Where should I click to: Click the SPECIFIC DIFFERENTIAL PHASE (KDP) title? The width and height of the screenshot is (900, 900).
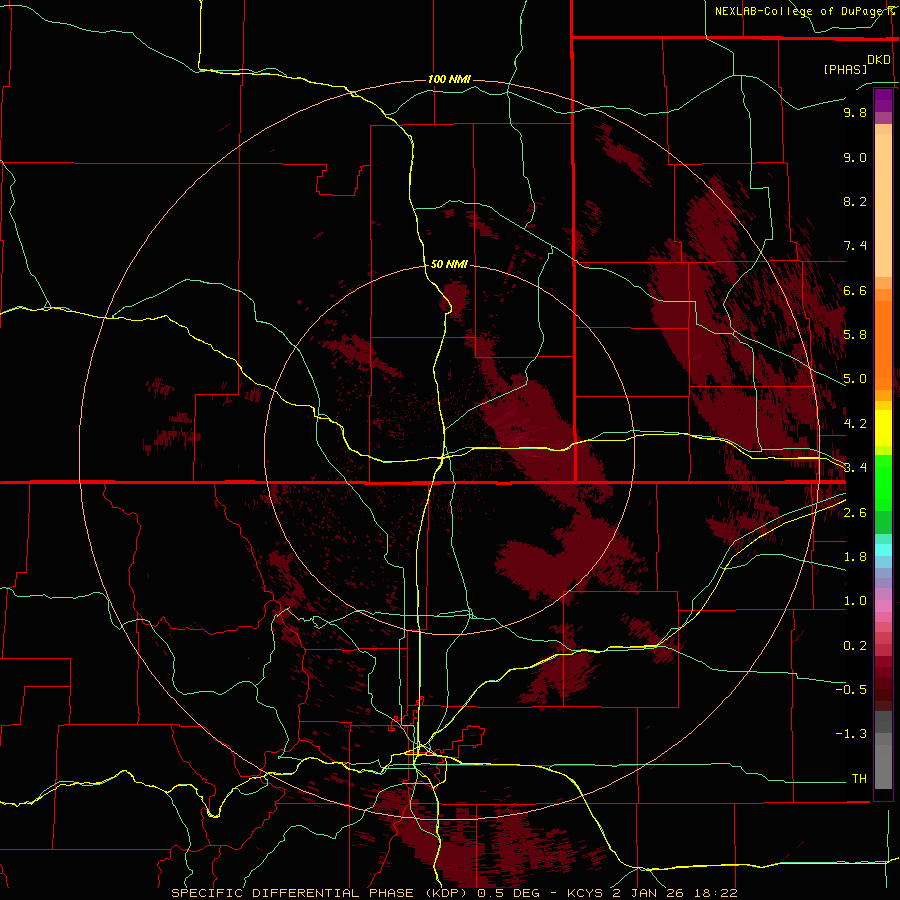[320, 893]
